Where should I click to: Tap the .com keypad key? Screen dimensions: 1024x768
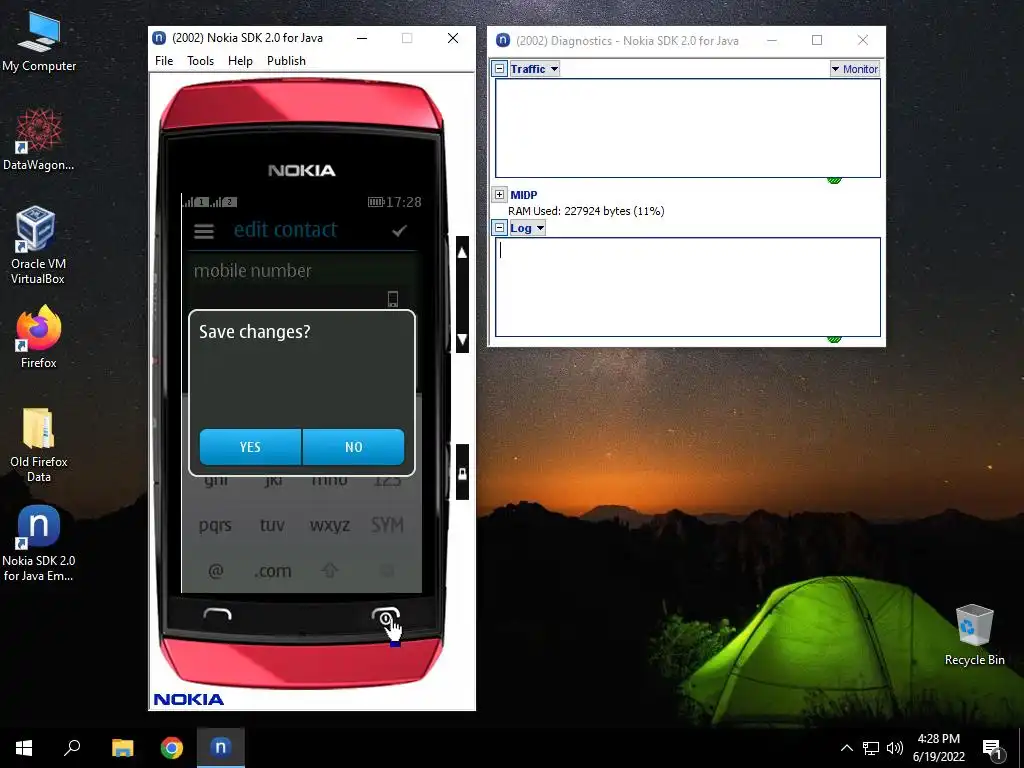[272, 571]
